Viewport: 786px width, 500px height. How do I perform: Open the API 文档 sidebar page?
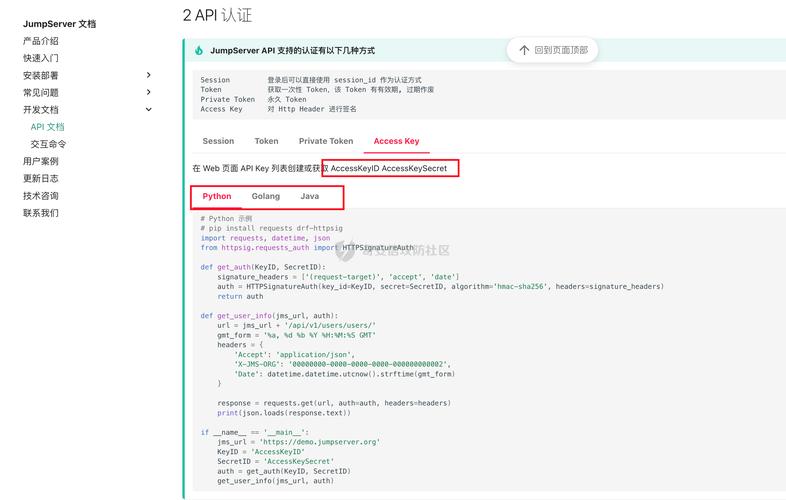48,127
